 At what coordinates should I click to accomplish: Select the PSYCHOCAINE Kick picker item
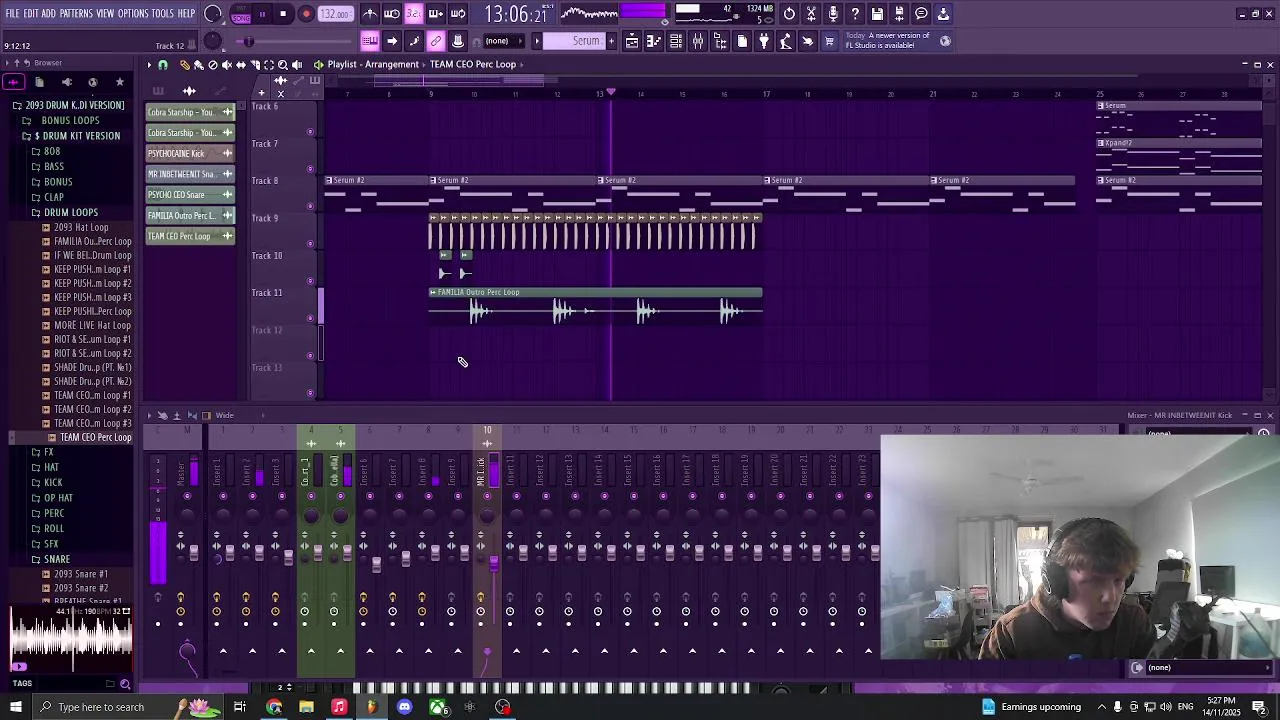pyautogui.click(x=190, y=153)
